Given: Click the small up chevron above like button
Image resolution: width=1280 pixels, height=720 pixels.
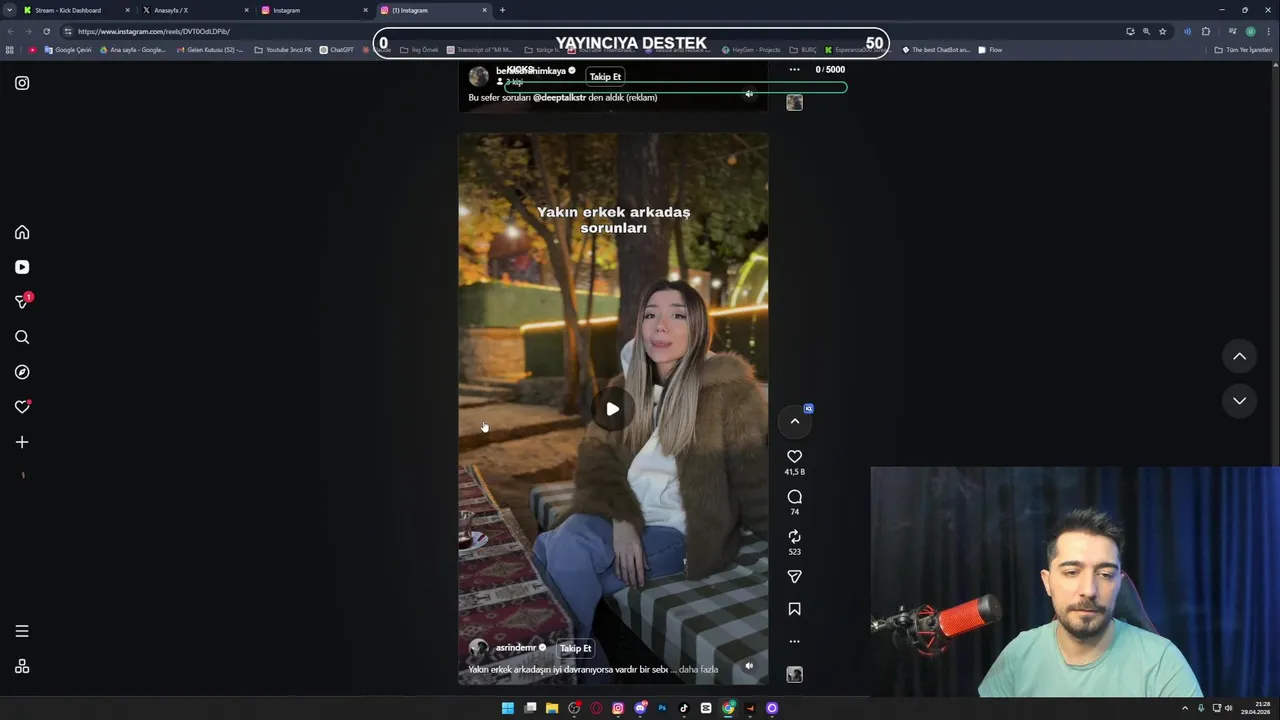Looking at the screenshot, I should pos(795,421).
